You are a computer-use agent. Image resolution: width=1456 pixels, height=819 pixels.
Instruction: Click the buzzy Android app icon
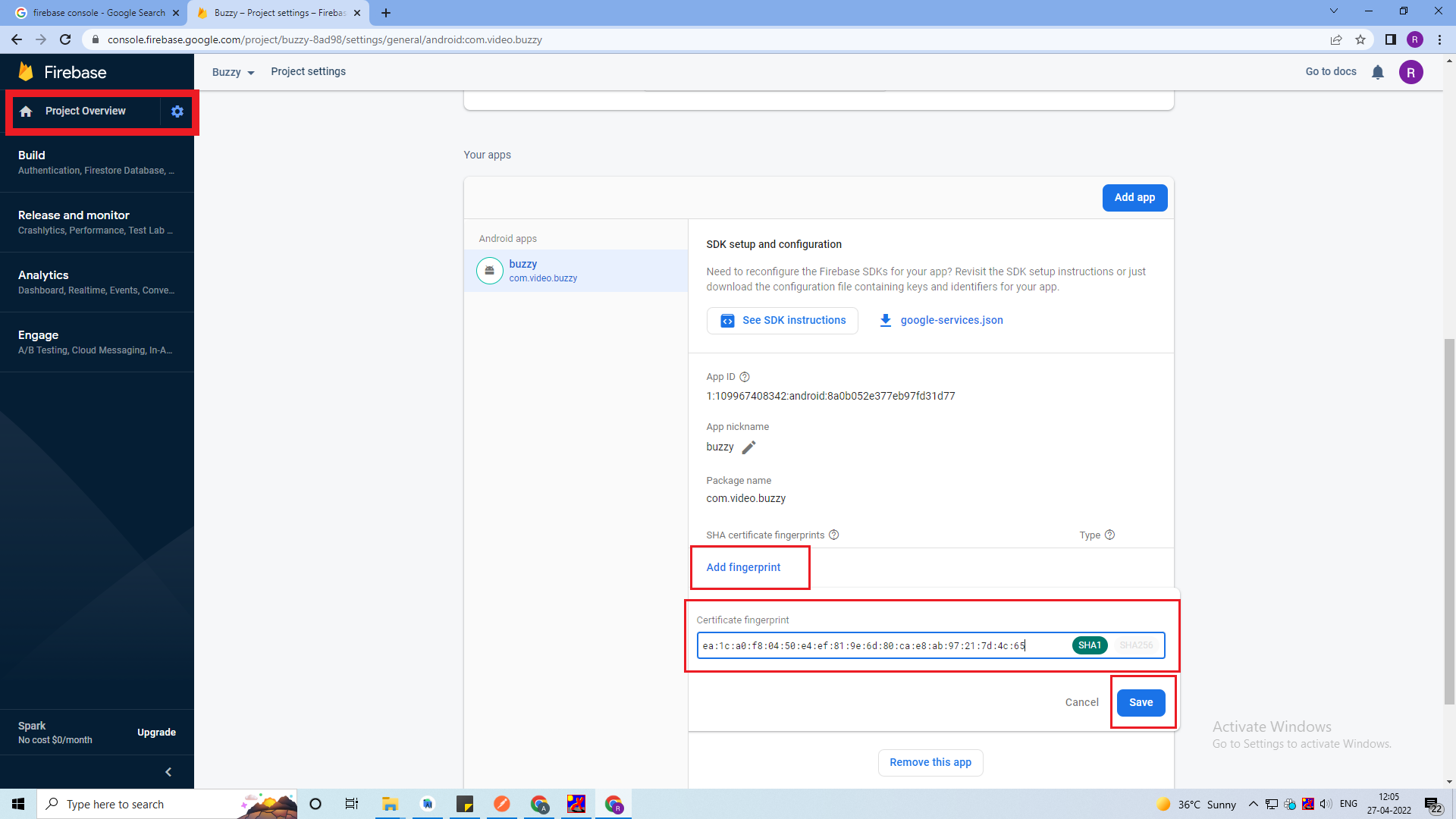point(490,271)
